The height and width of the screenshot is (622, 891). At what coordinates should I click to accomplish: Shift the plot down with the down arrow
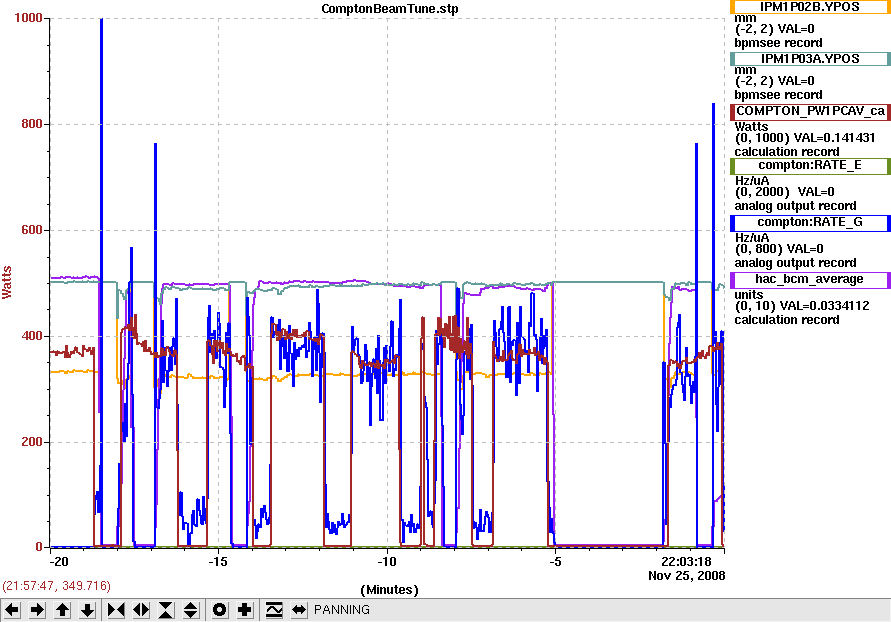click(x=88, y=610)
